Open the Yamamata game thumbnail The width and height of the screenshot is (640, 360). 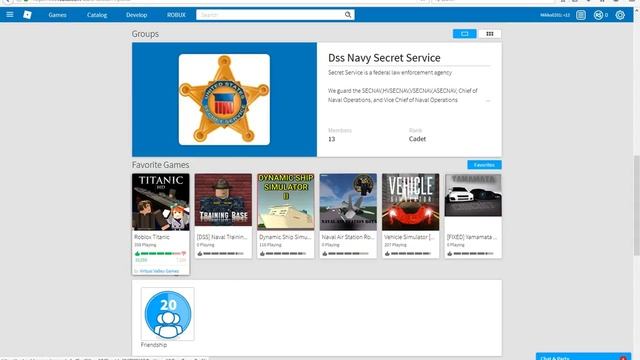click(x=473, y=195)
